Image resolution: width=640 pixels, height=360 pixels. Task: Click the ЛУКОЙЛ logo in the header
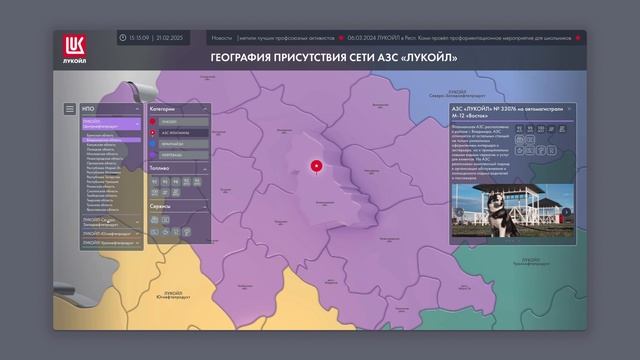[74, 49]
